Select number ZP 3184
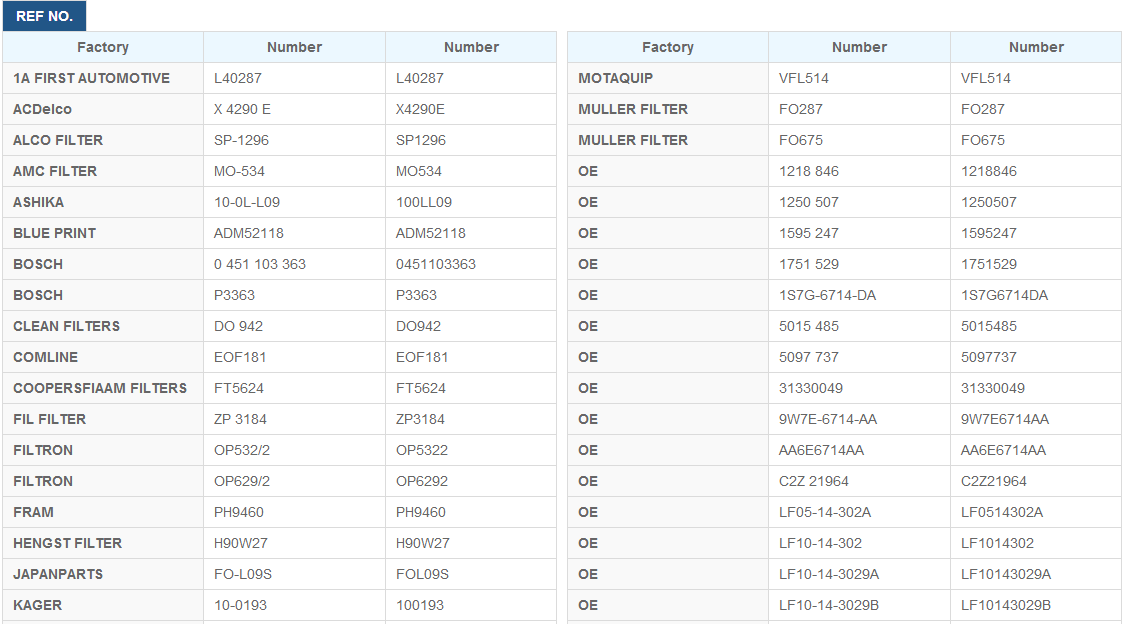1122x624 pixels. (240, 419)
